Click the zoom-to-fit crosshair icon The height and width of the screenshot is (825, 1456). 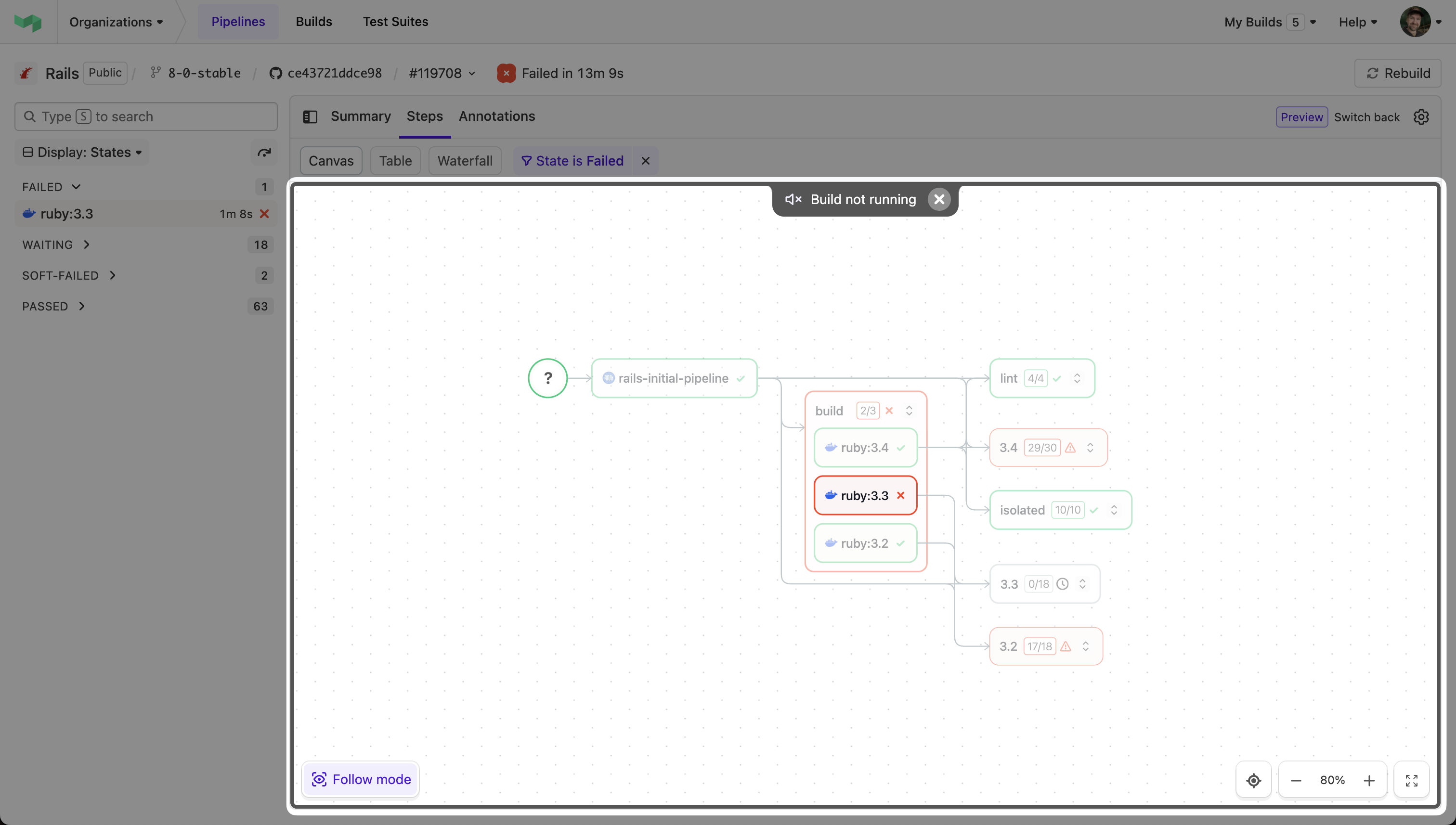pos(1253,779)
